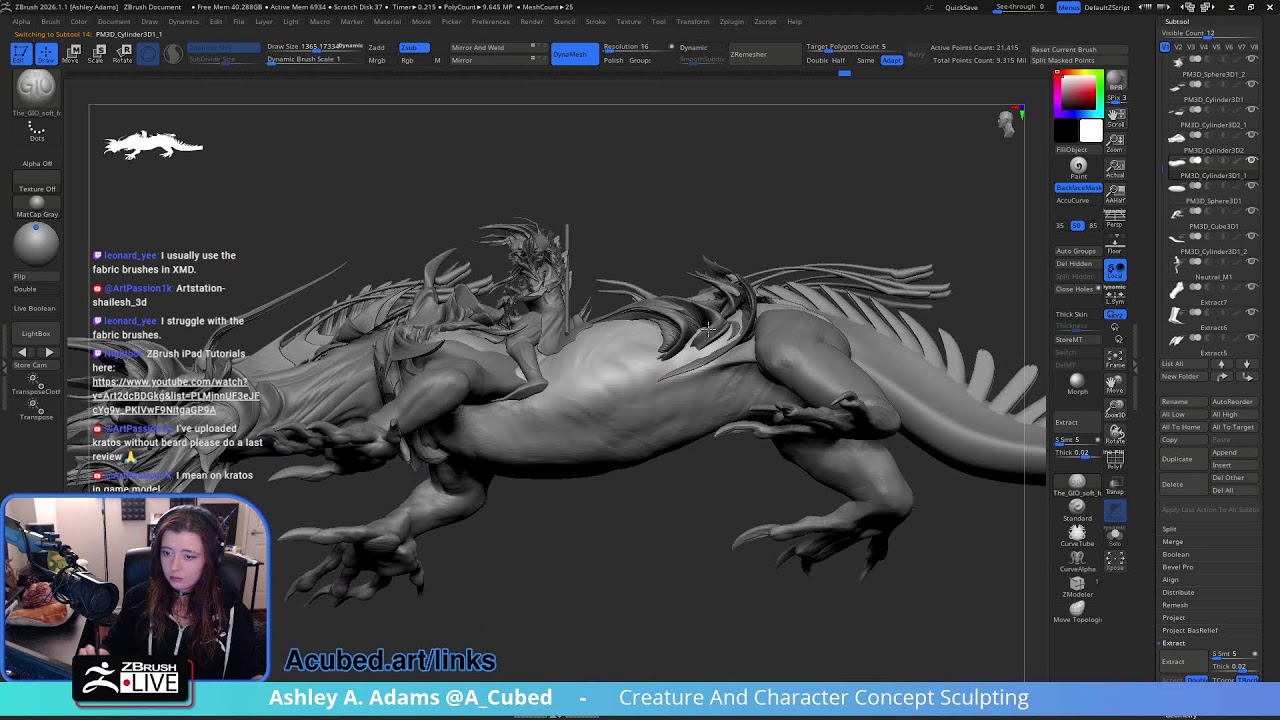Click the Paint brush icon
This screenshot has width=1280, height=720.
tap(1078, 168)
